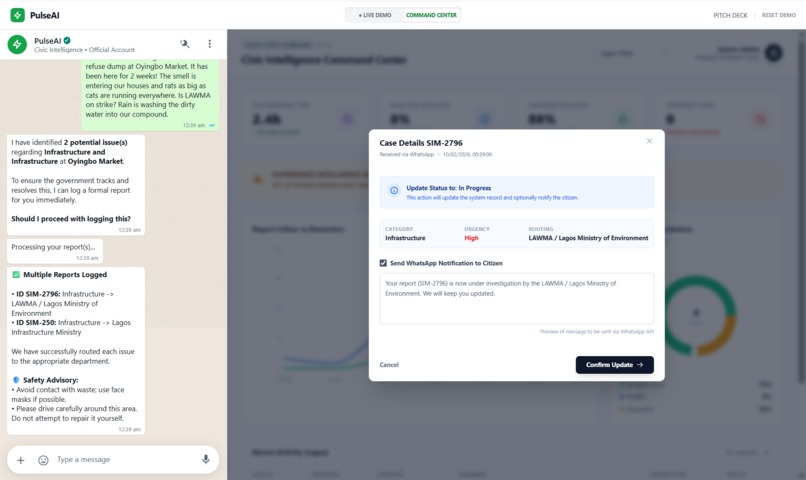Close the Case Details dialog with X

click(x=649, y=141)
